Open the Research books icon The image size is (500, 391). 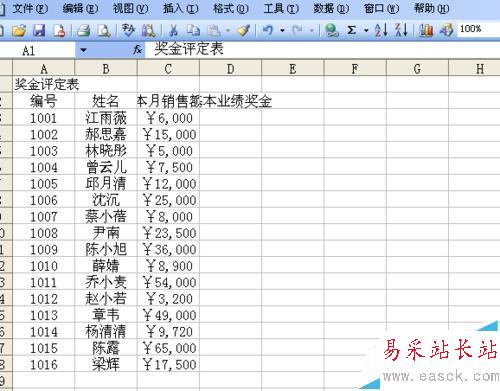pyautogui.click(x=149, y=30)
